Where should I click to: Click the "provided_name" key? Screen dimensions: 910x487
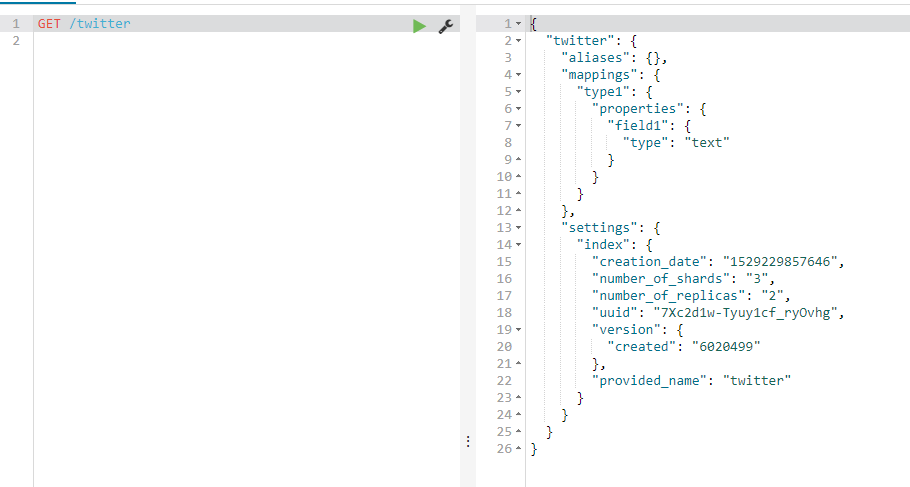(649, 381)
